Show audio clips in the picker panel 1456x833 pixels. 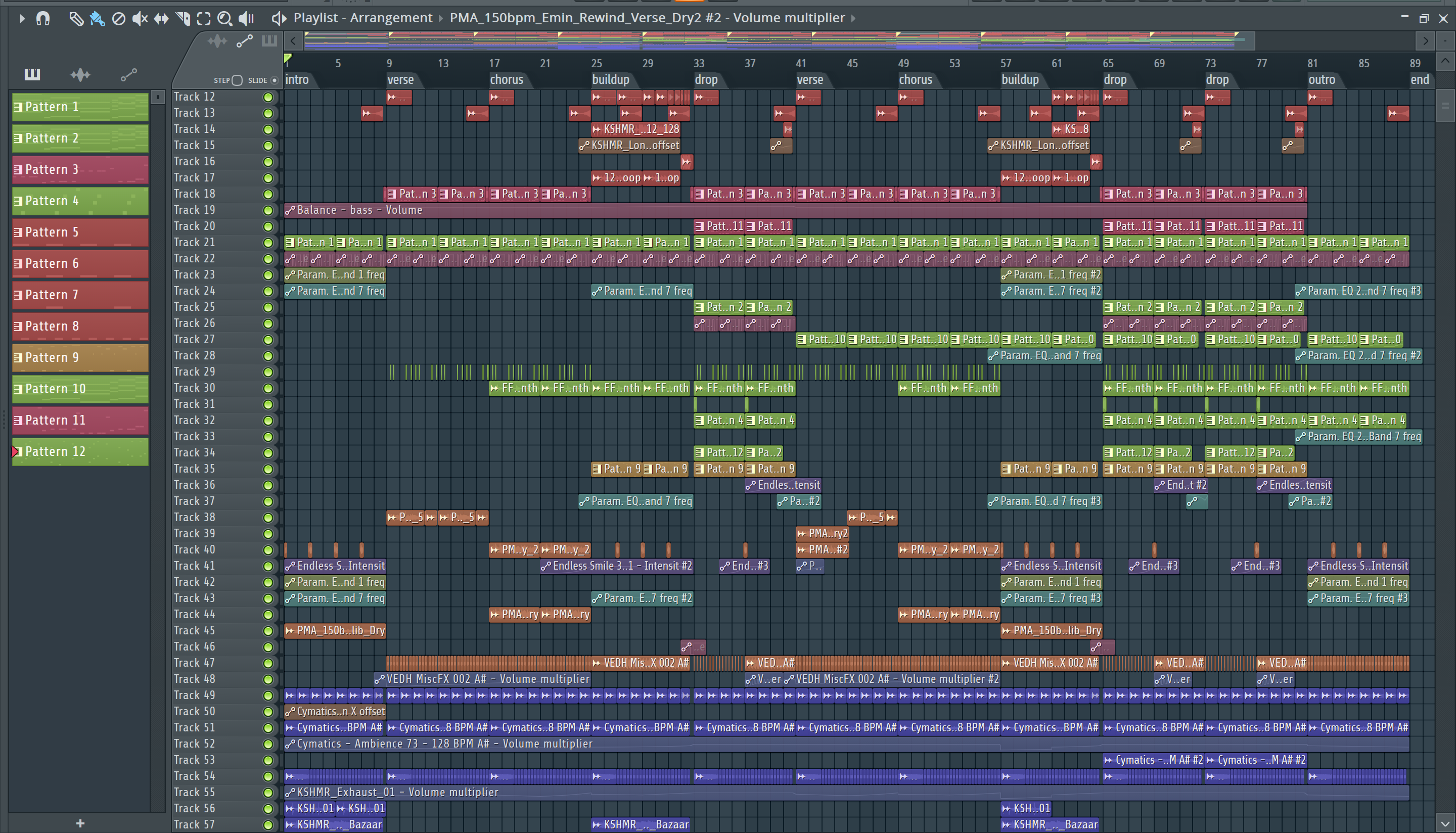[80, 74]
